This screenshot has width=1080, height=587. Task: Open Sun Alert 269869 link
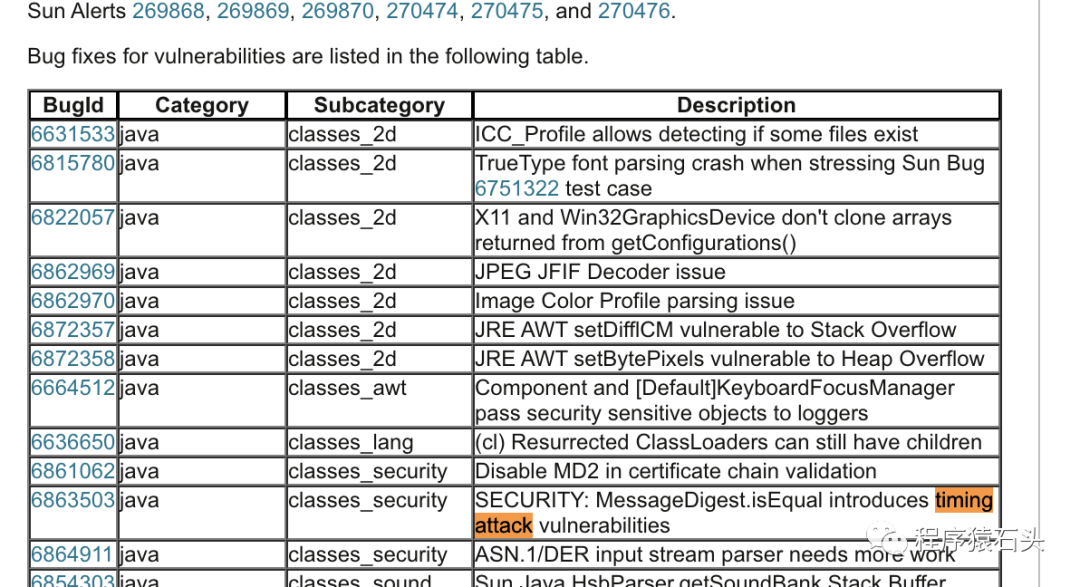[253, 12]
